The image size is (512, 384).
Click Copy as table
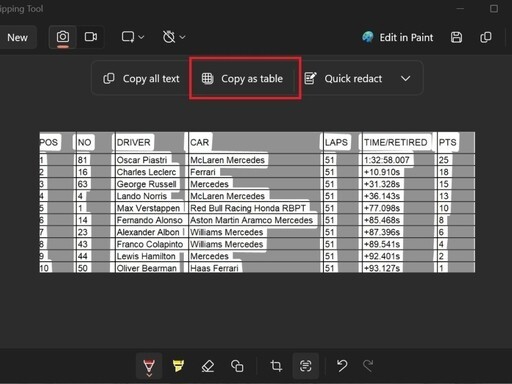tap(242, 79)
